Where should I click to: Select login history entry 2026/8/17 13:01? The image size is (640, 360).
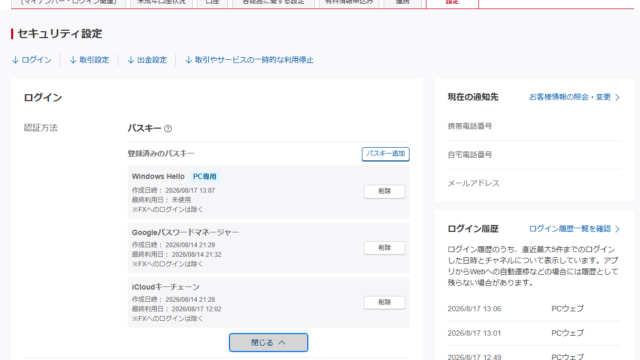coord(534,333)
